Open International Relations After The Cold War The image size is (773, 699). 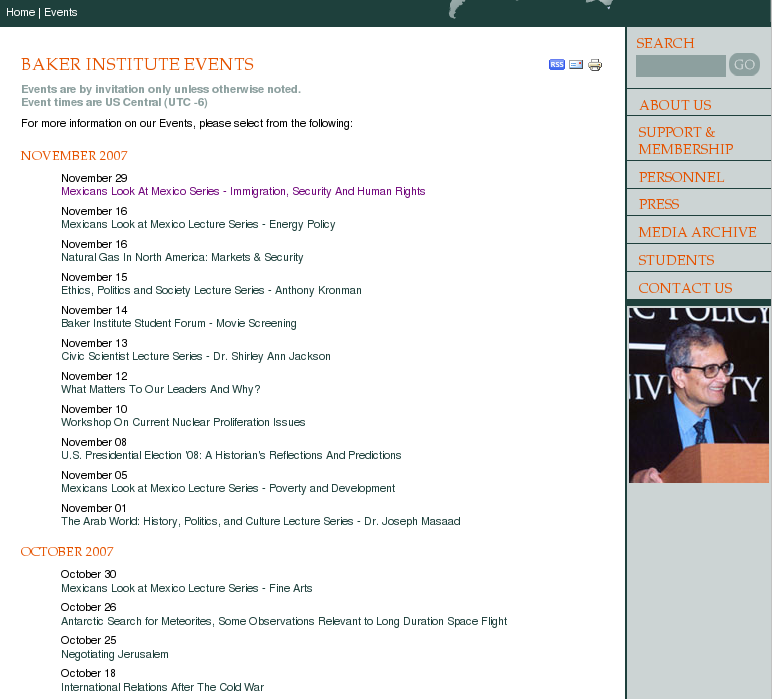point(162,688)
